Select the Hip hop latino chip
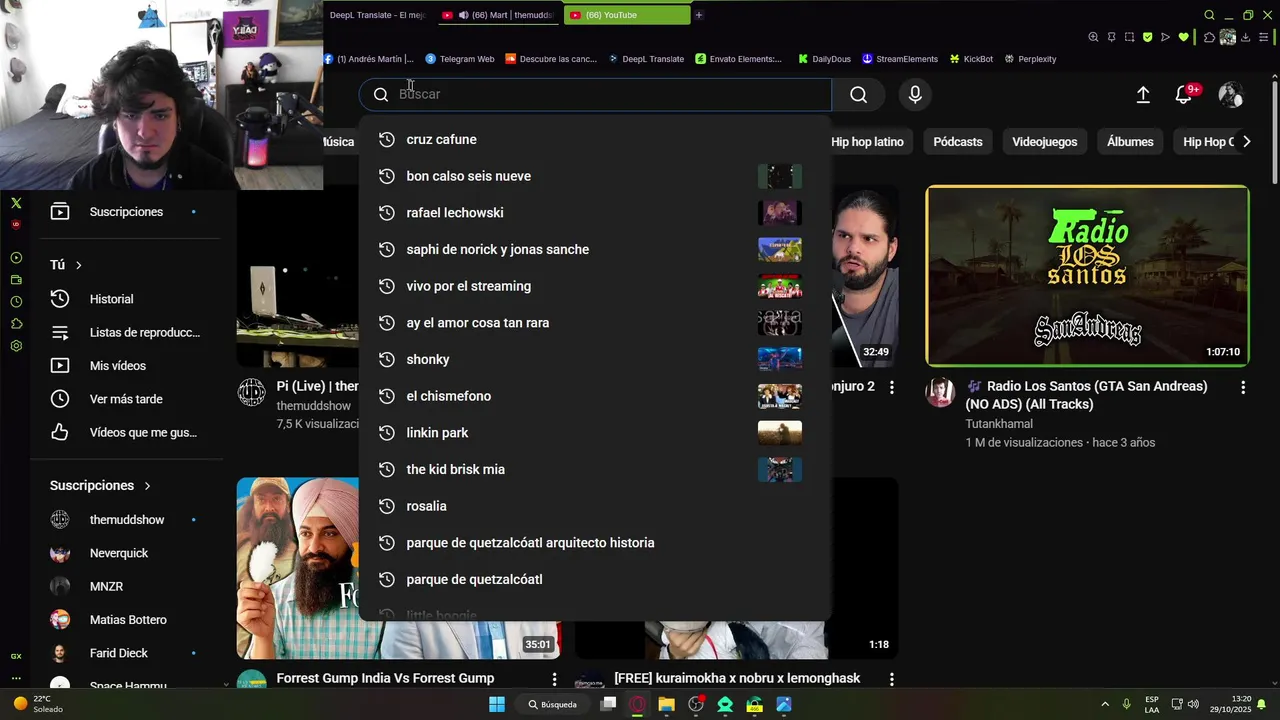The width and height of the screenshot is (1280, 720). coord(867,142)
